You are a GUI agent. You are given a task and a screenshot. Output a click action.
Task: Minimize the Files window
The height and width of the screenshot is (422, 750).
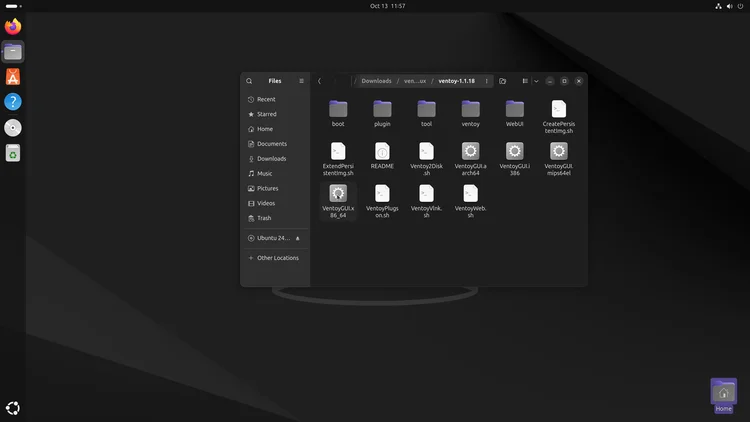550,81
